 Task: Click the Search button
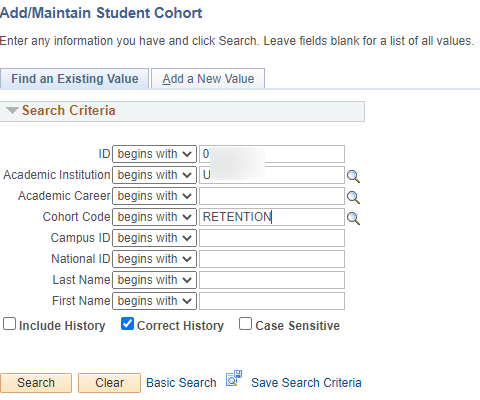pyautogui.click(x=36, y=383)
